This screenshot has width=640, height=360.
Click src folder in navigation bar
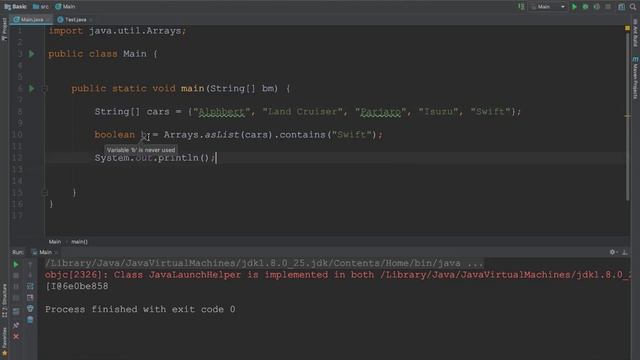[x=41, y=7]
